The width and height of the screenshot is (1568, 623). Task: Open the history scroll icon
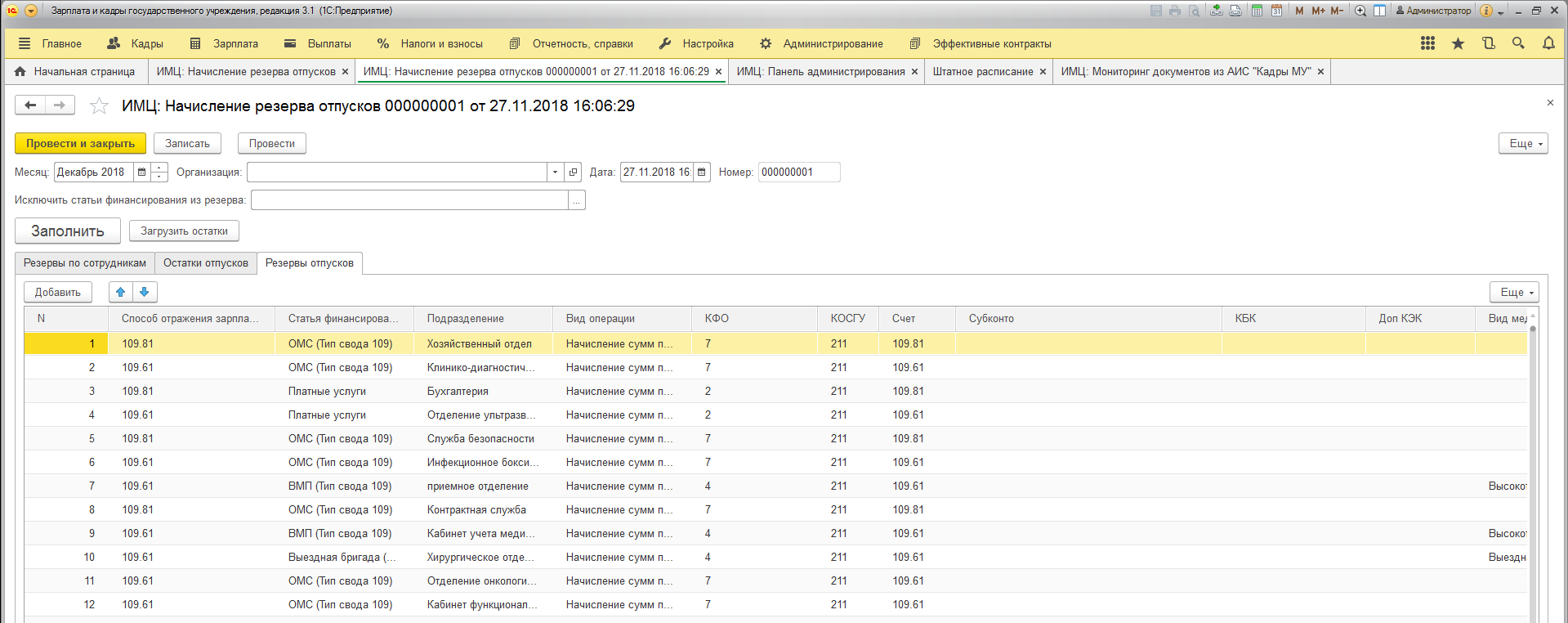pyautogui.click(x=1488, y=43)
